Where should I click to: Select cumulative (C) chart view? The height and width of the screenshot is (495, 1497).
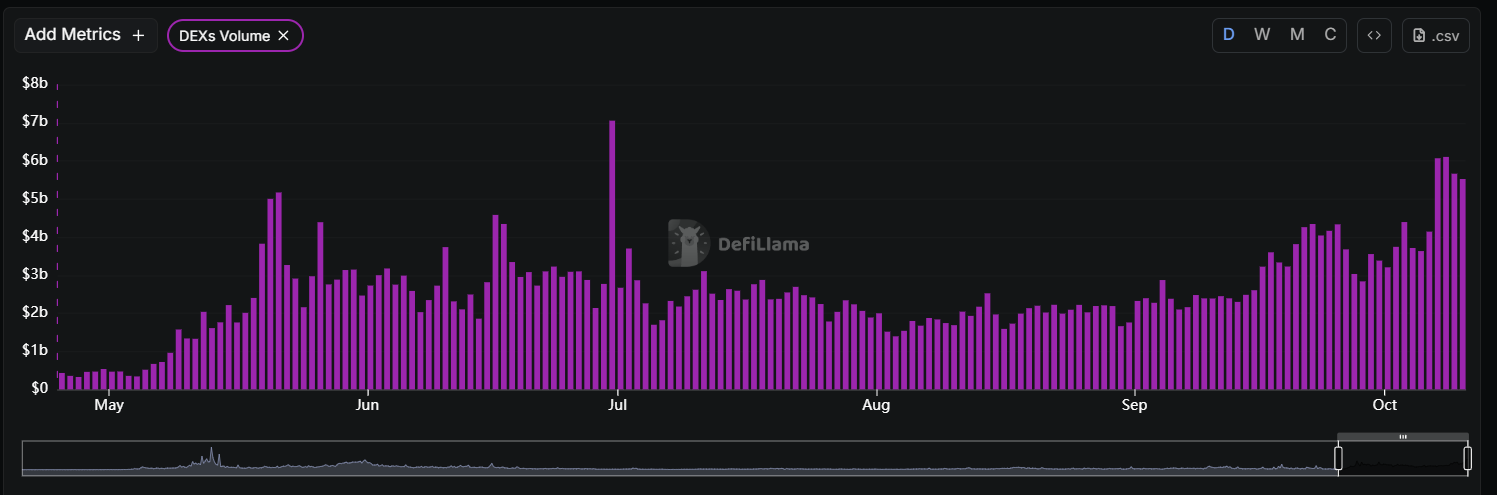pos(1330,35)
